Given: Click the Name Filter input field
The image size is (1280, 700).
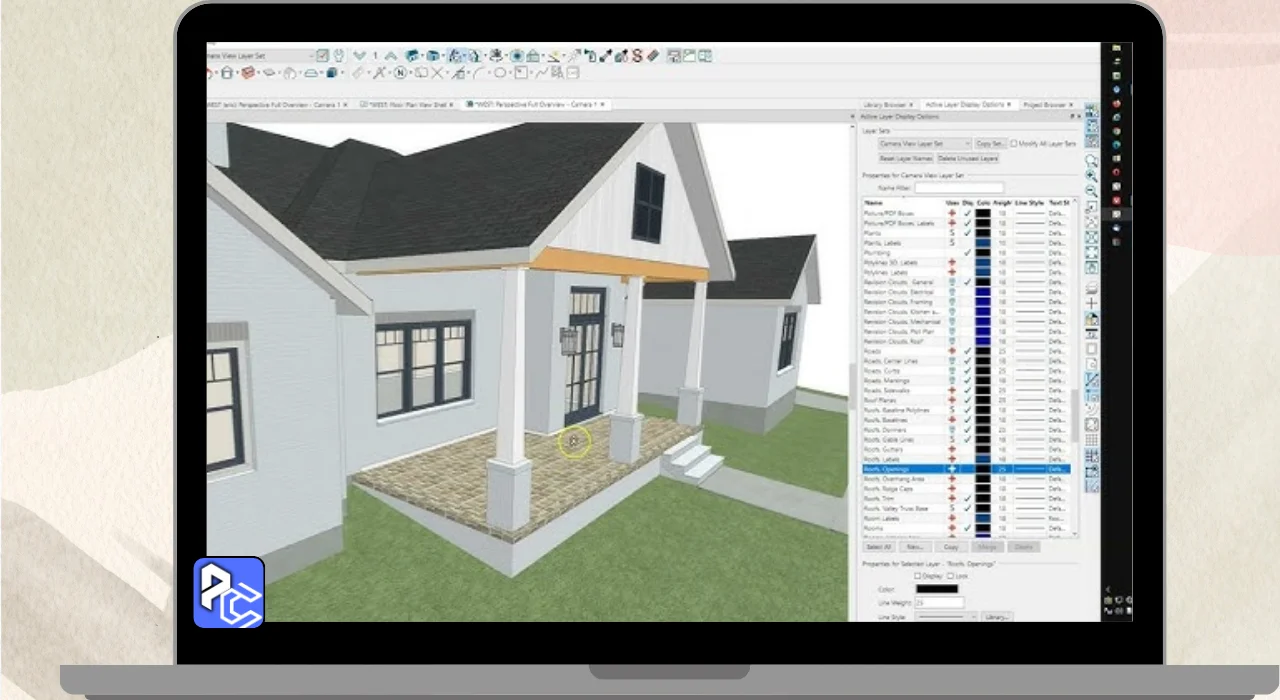Looking at the screenshot, I should (x=959, y=188).
